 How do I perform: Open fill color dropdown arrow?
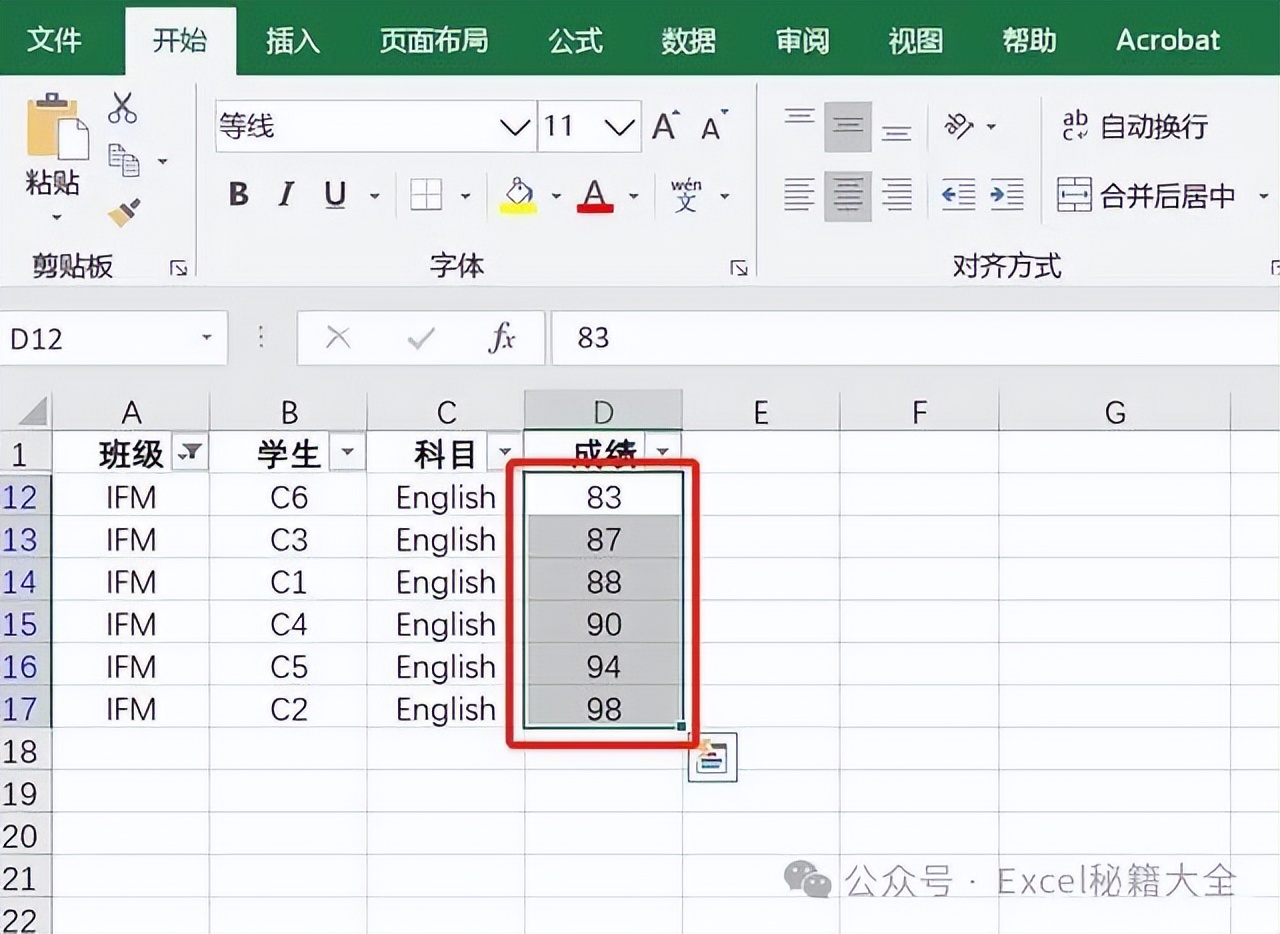coord(556,196)
